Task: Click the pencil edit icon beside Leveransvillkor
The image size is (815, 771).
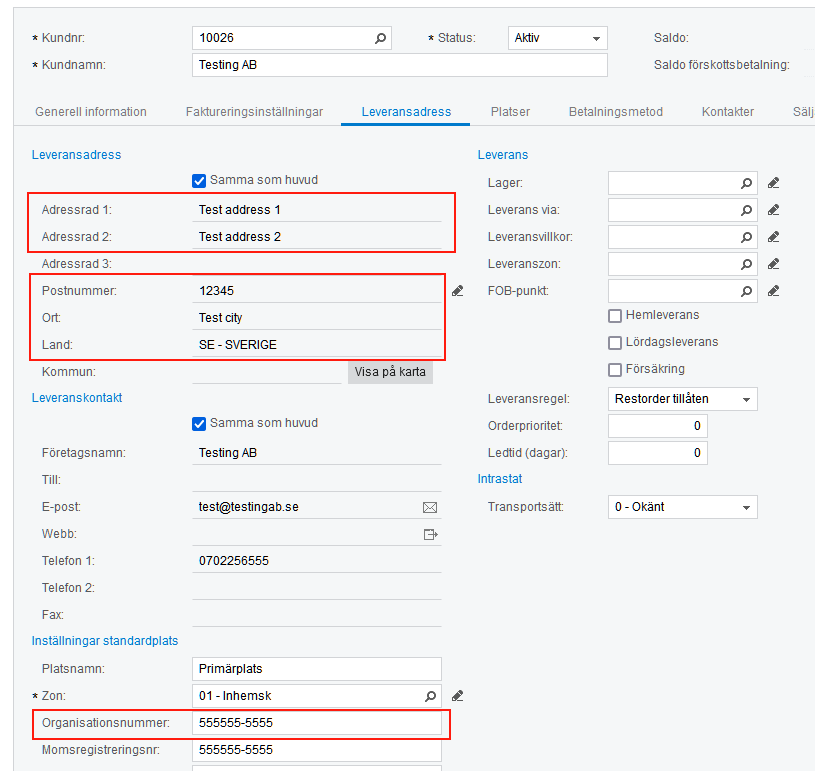Action: pos(771,237)
